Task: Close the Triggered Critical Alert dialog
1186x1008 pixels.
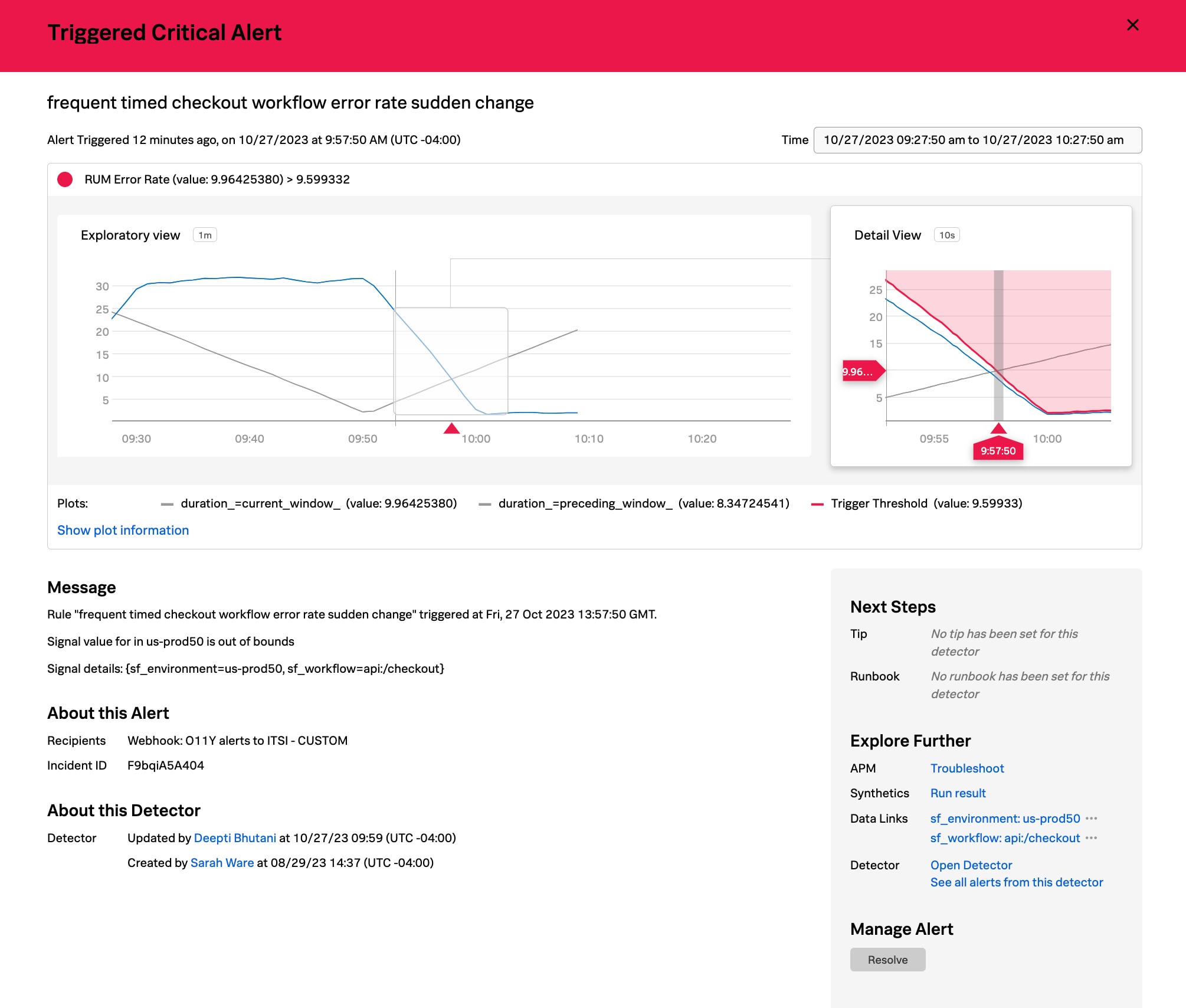Action: (1132, 25)
